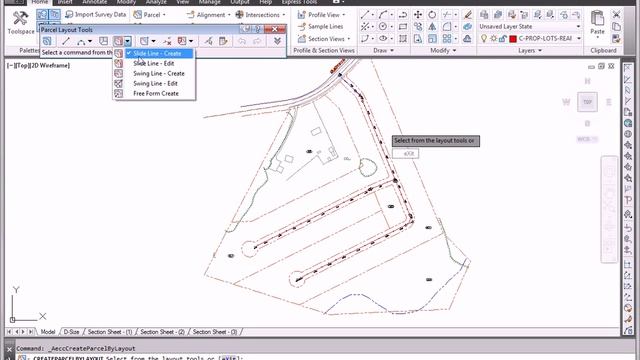Switch to Section Sheet - (1) tab
This screenshot has width=640, height=360.
click(110, 332)
